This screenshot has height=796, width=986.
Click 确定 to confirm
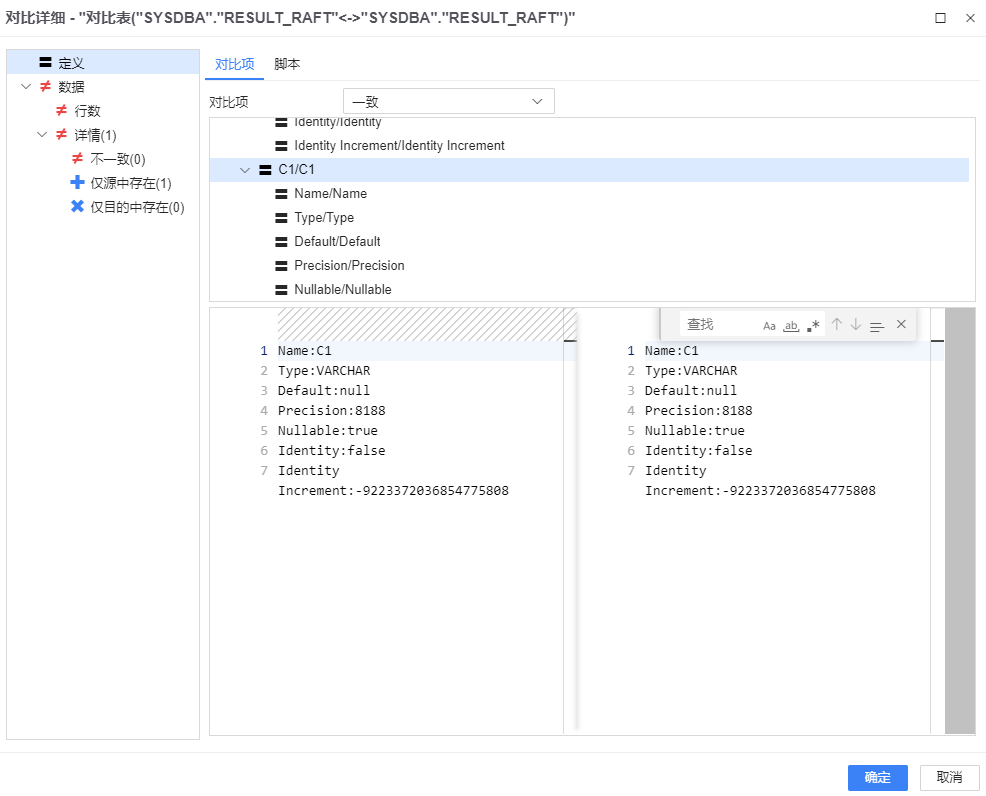[877, 778]
